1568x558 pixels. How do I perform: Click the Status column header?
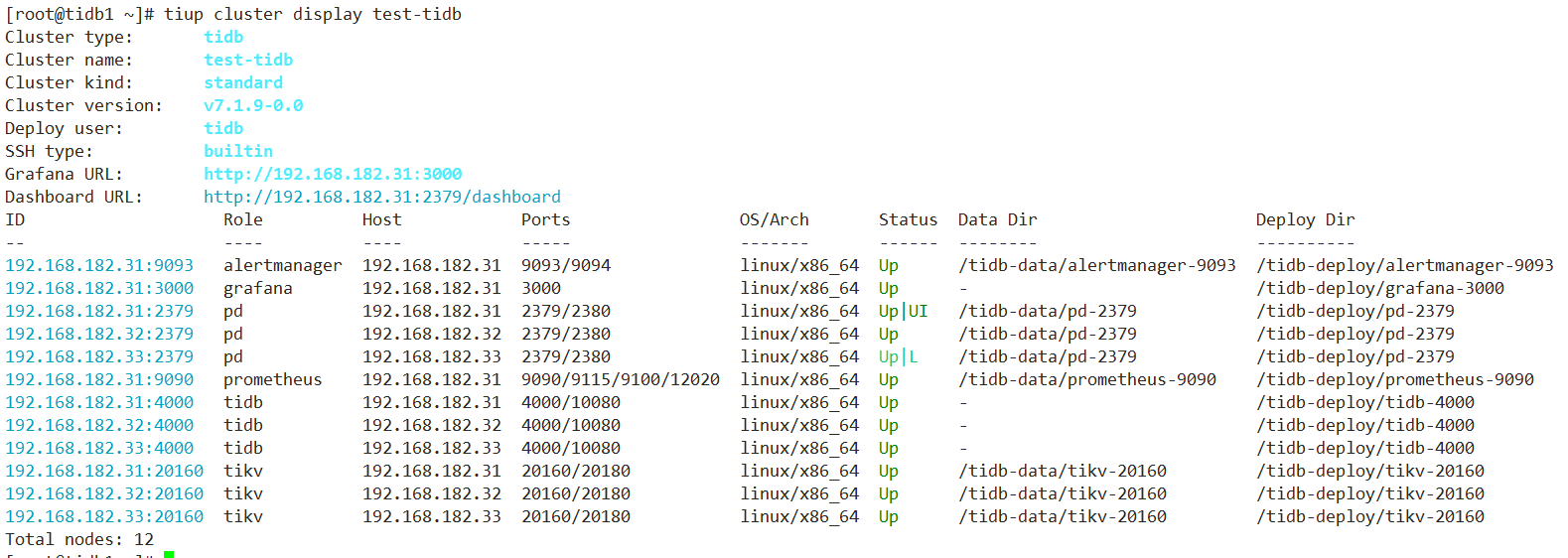point(909,220)
